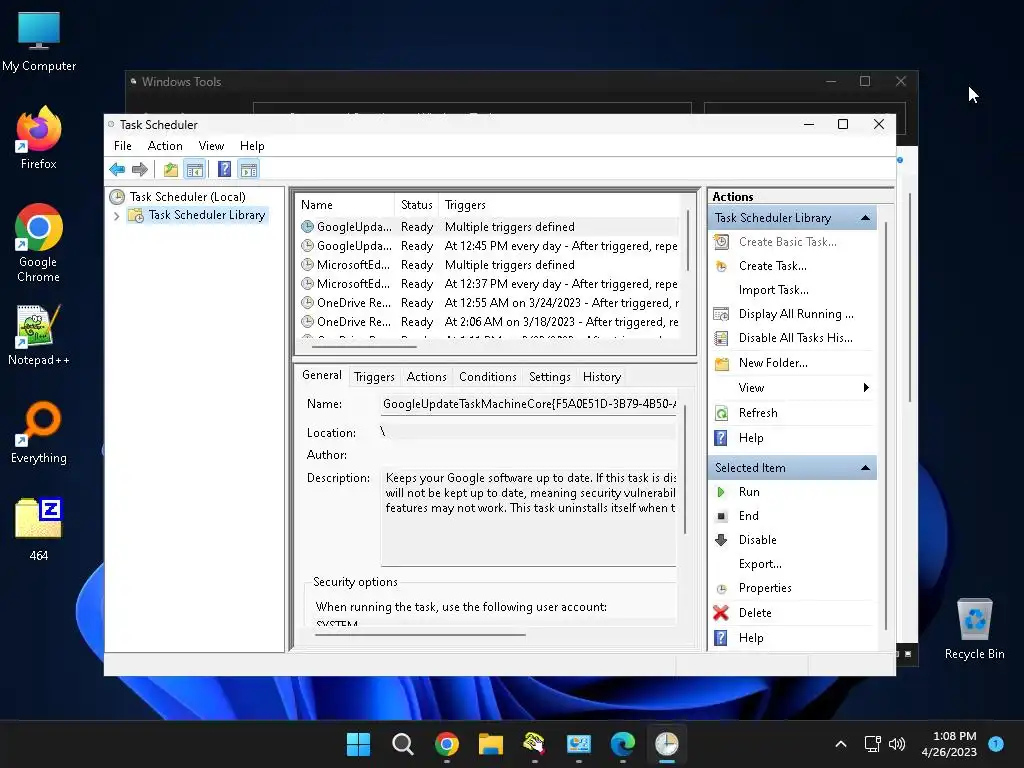Toggle the Show/Hide Console Tree toolbar icon
1024x768 pixels.
[x=195, y=170]
